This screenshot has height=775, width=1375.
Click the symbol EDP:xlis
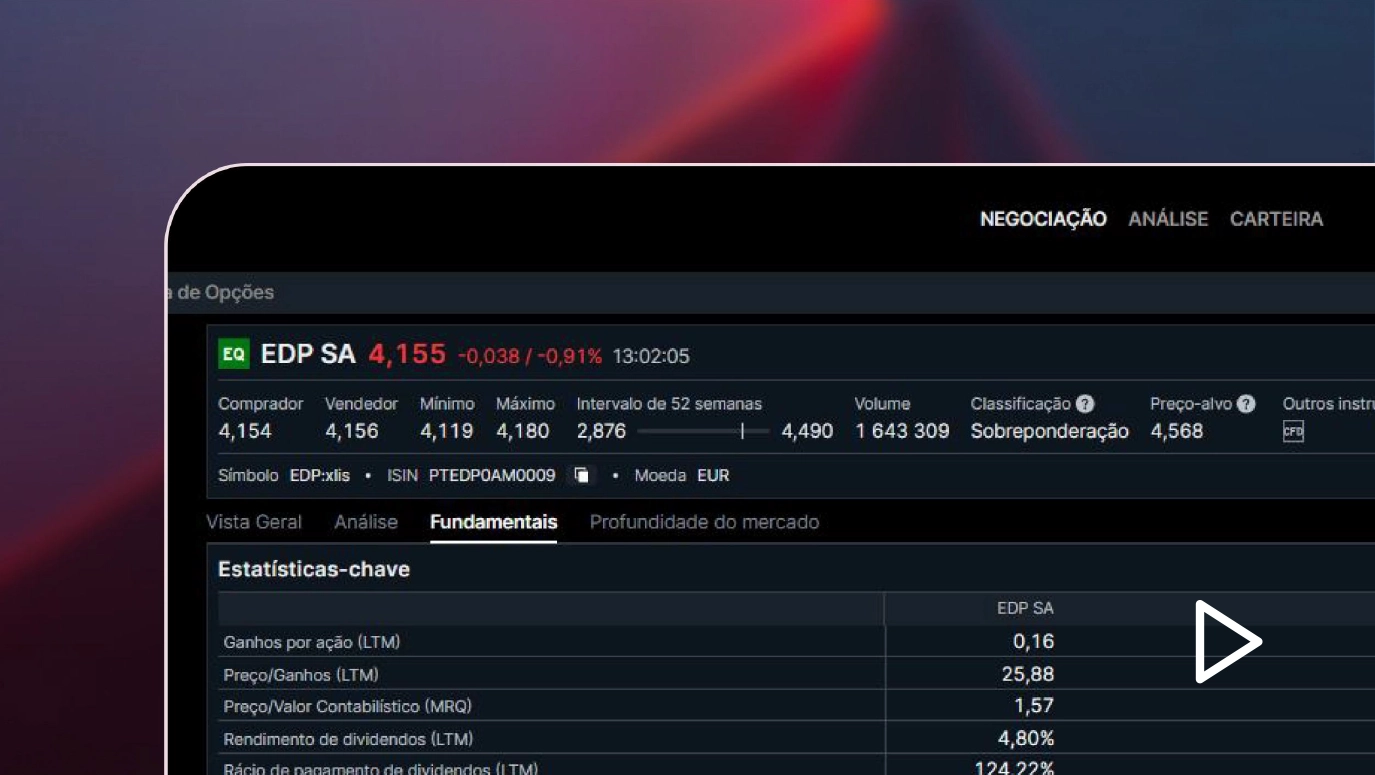point(320,475)
